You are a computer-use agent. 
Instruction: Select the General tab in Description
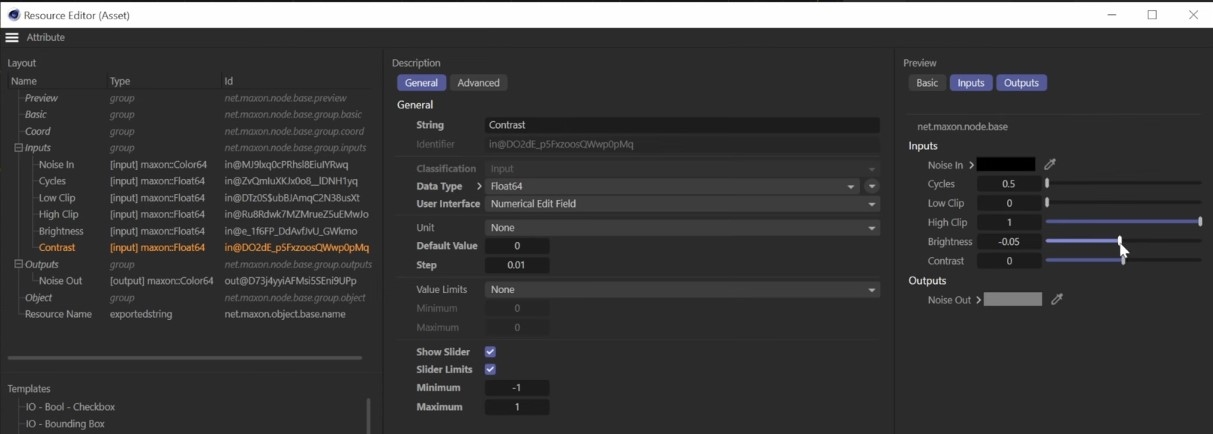tap(421, 83)
